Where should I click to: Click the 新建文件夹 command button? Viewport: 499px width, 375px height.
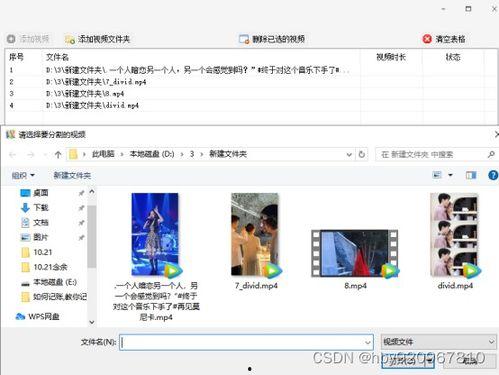72,175
